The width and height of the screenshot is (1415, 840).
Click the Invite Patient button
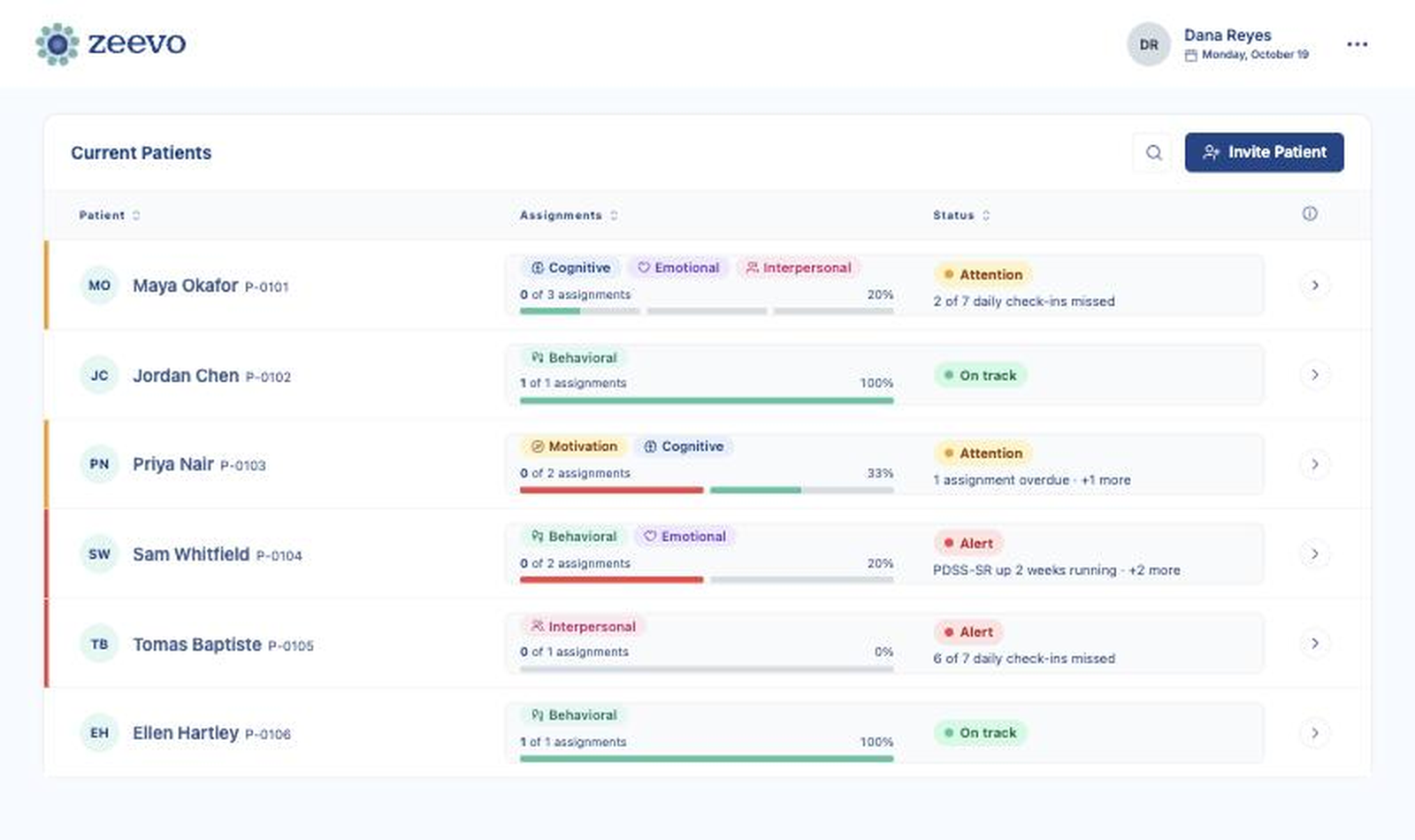[x=1264, y=153]
